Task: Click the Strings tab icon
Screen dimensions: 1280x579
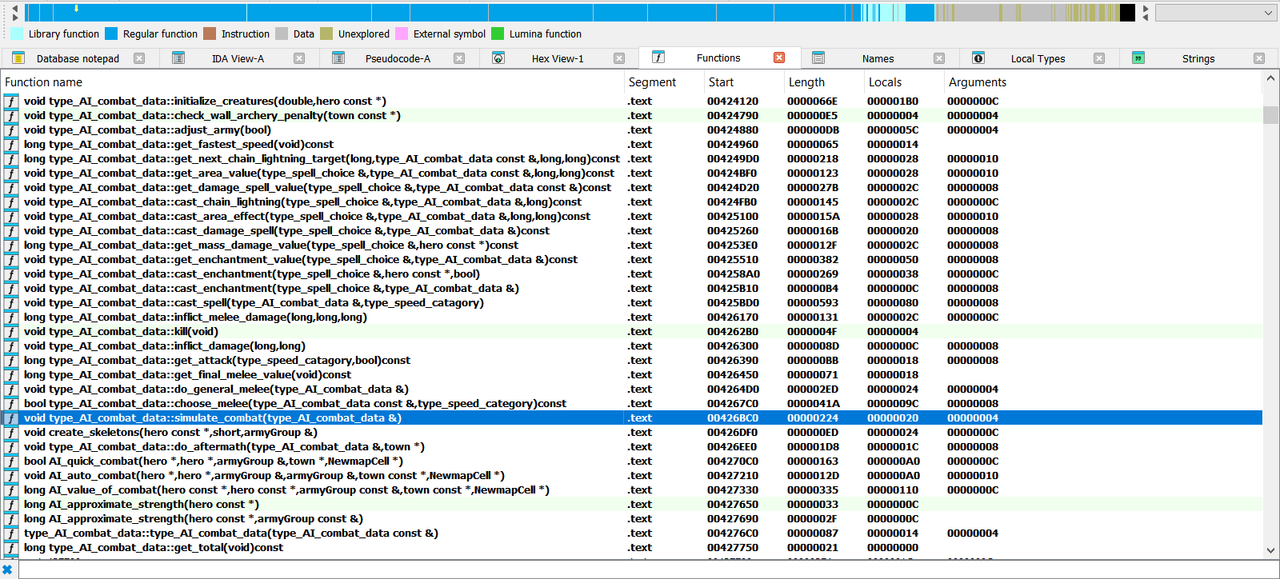Action: (1138, 58)
